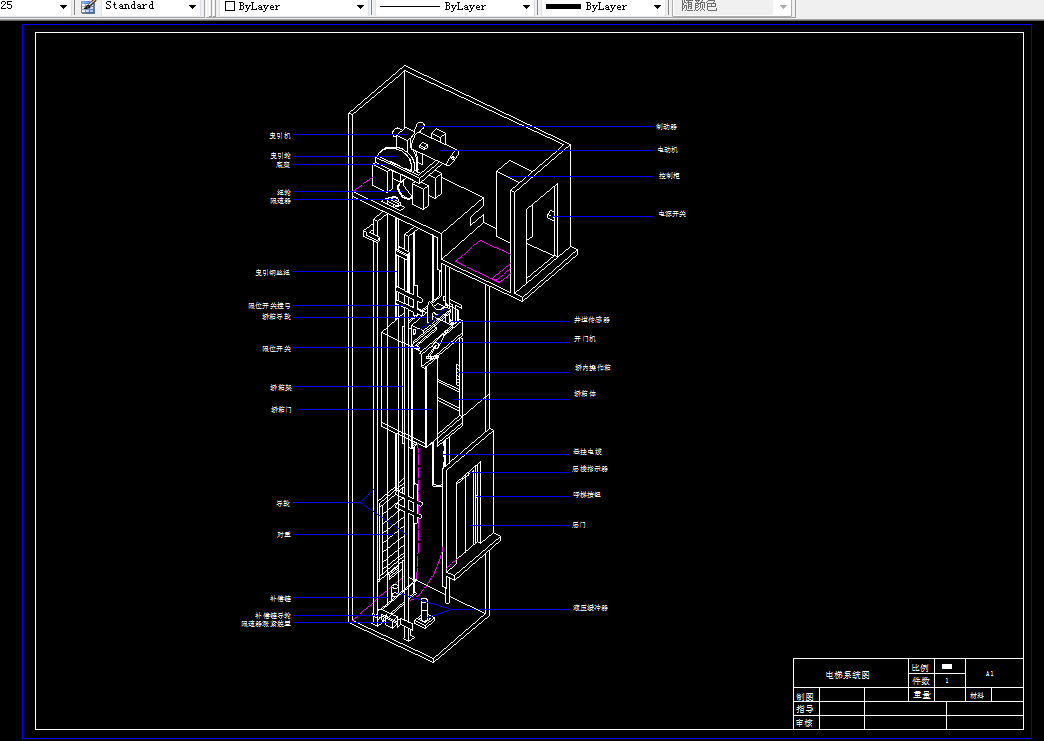Click the thin linetype preview line
The width and height of the screenshot is (1044, 741).
point(408,7)
